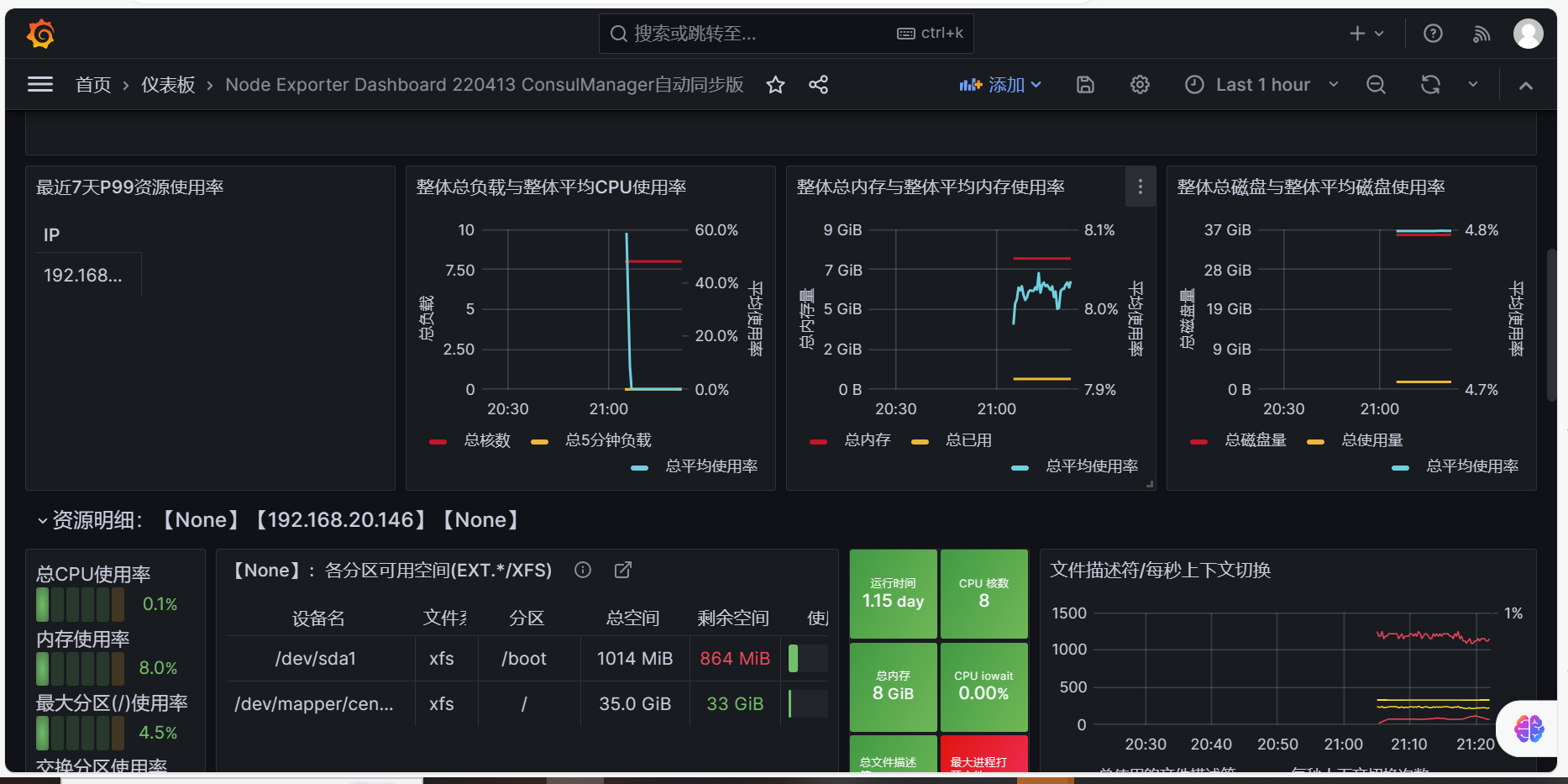Image resolution: width=1568 pixels, height=784 pixels.
Task: Collapse the top toolbar with chevron
Action: 1526,85
